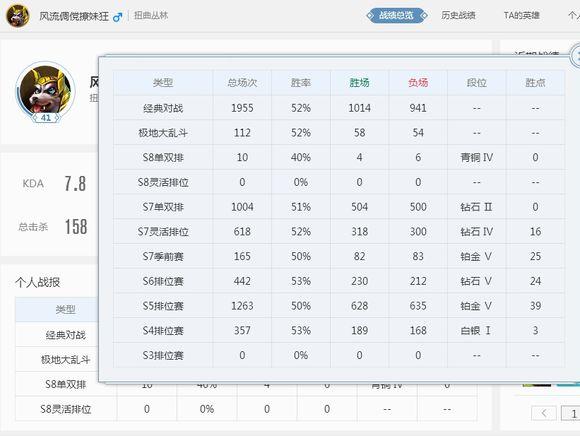Screen dimensions: 580x436
Task: Click the KDA value 7.8
Action: pyautogui.click(x=75, y=184)
